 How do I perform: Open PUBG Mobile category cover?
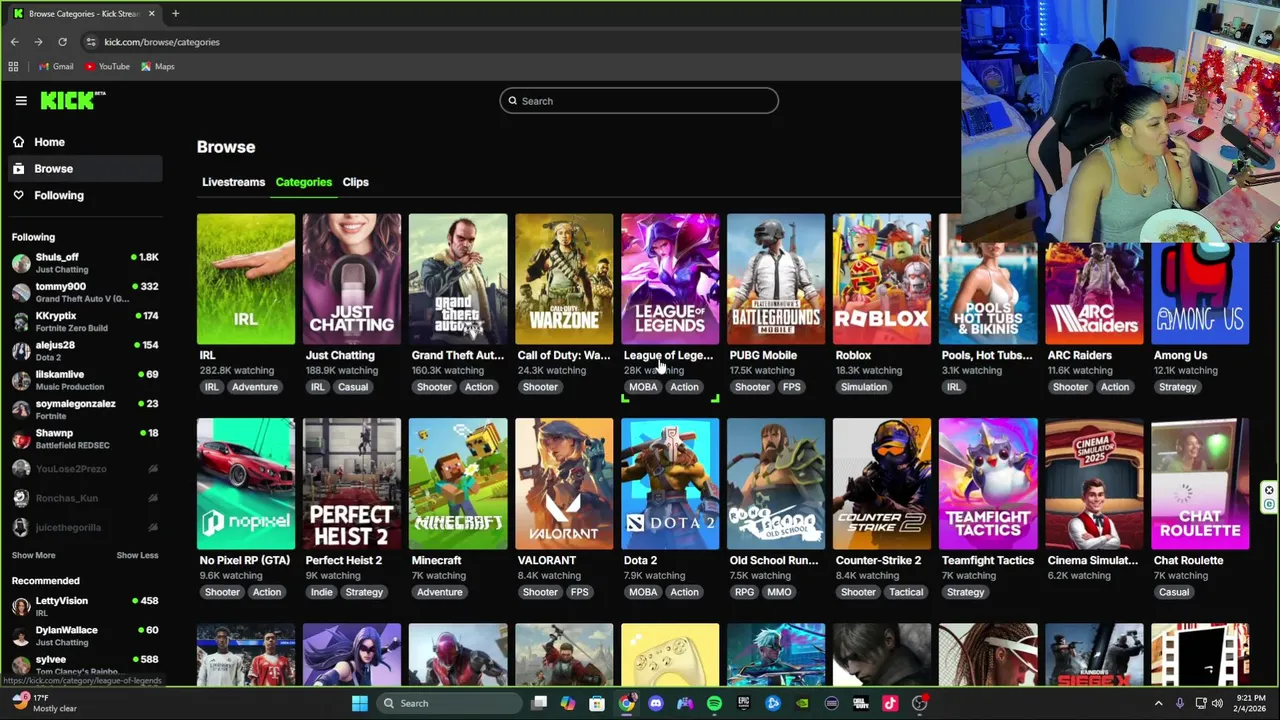tap(776, 279)
